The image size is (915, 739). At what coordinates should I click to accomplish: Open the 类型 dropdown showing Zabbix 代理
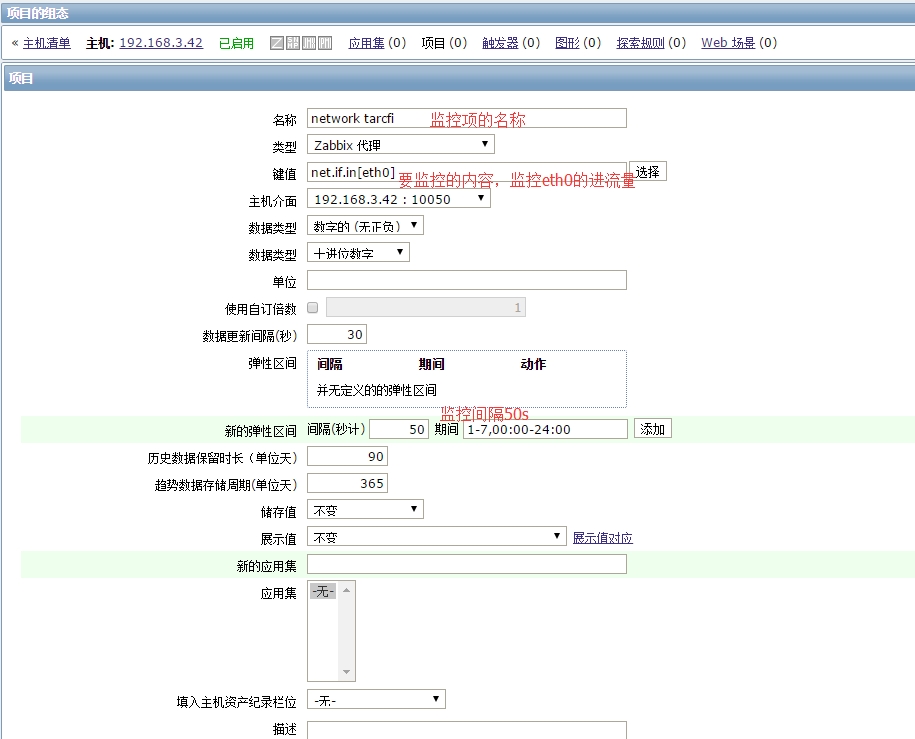[x=401, y=144]
